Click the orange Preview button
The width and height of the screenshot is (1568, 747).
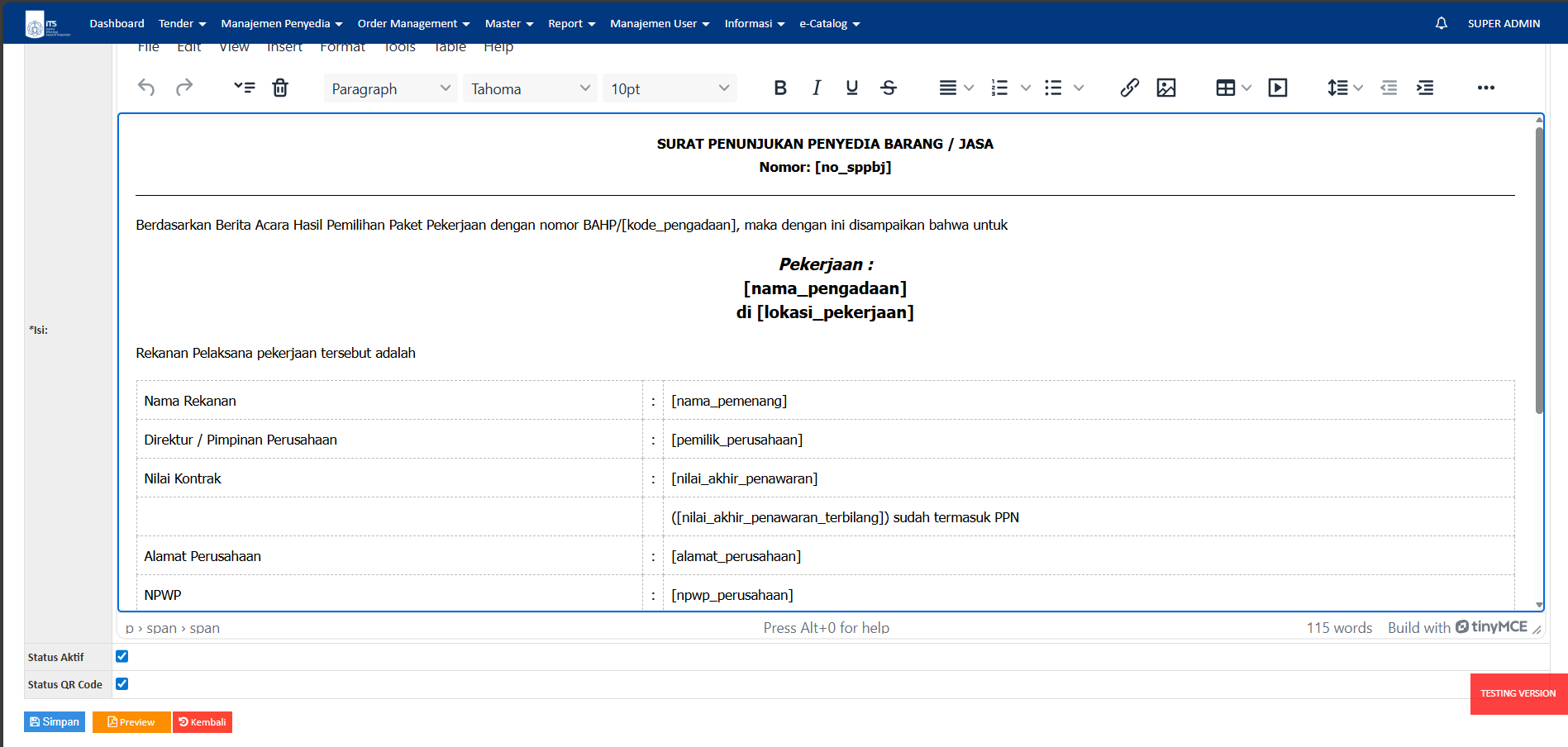tap(131, 721)
